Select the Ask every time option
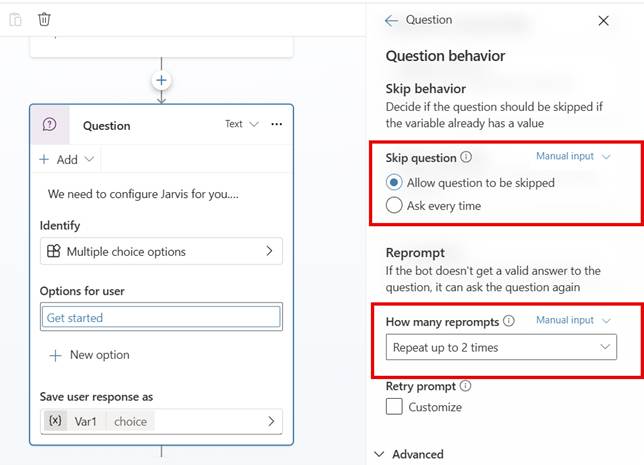Viewport: 644px width, 465px height. (x=394, y=206)
